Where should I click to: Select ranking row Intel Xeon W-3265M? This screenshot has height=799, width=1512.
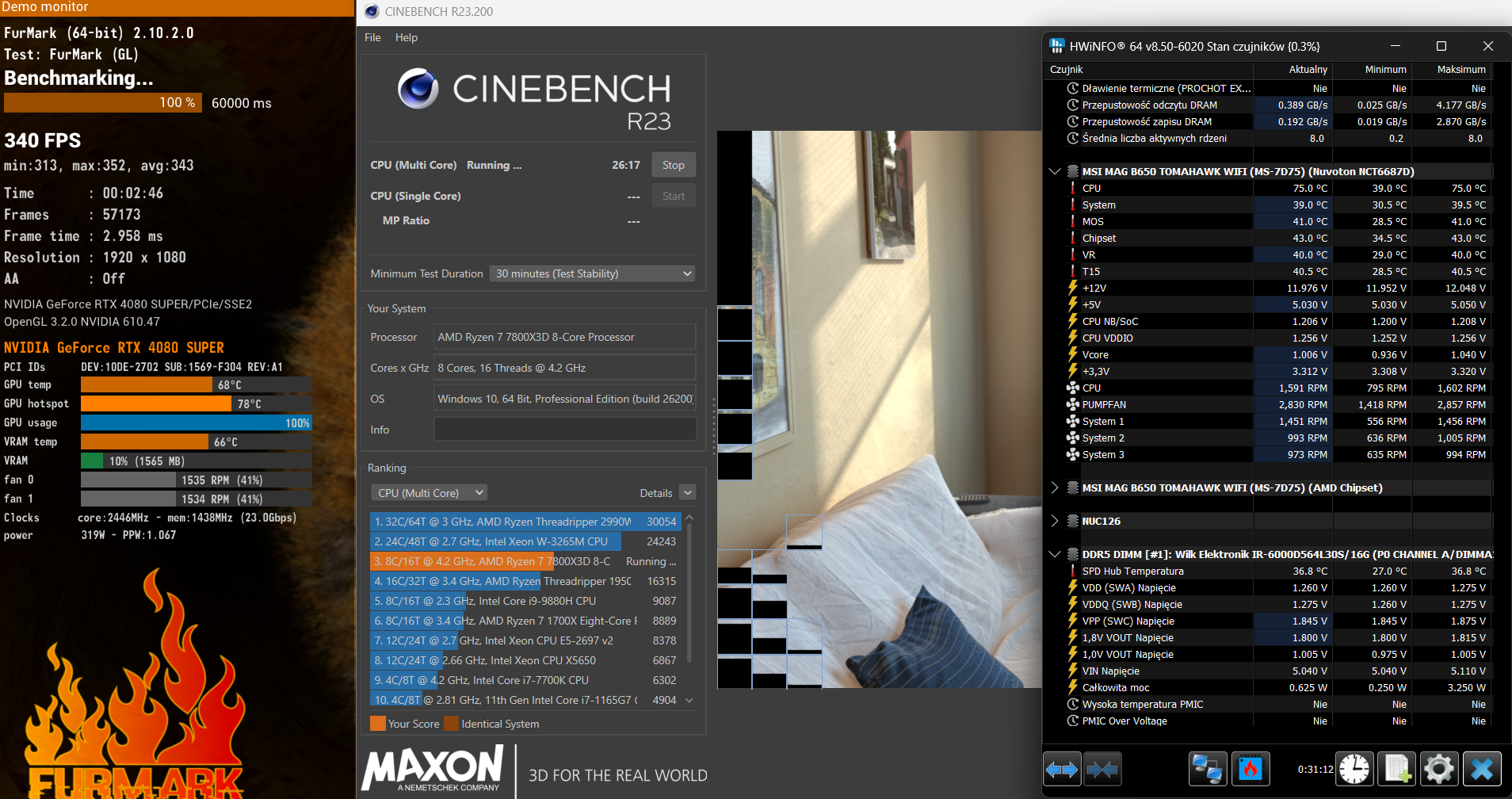[x=525, y=541]
